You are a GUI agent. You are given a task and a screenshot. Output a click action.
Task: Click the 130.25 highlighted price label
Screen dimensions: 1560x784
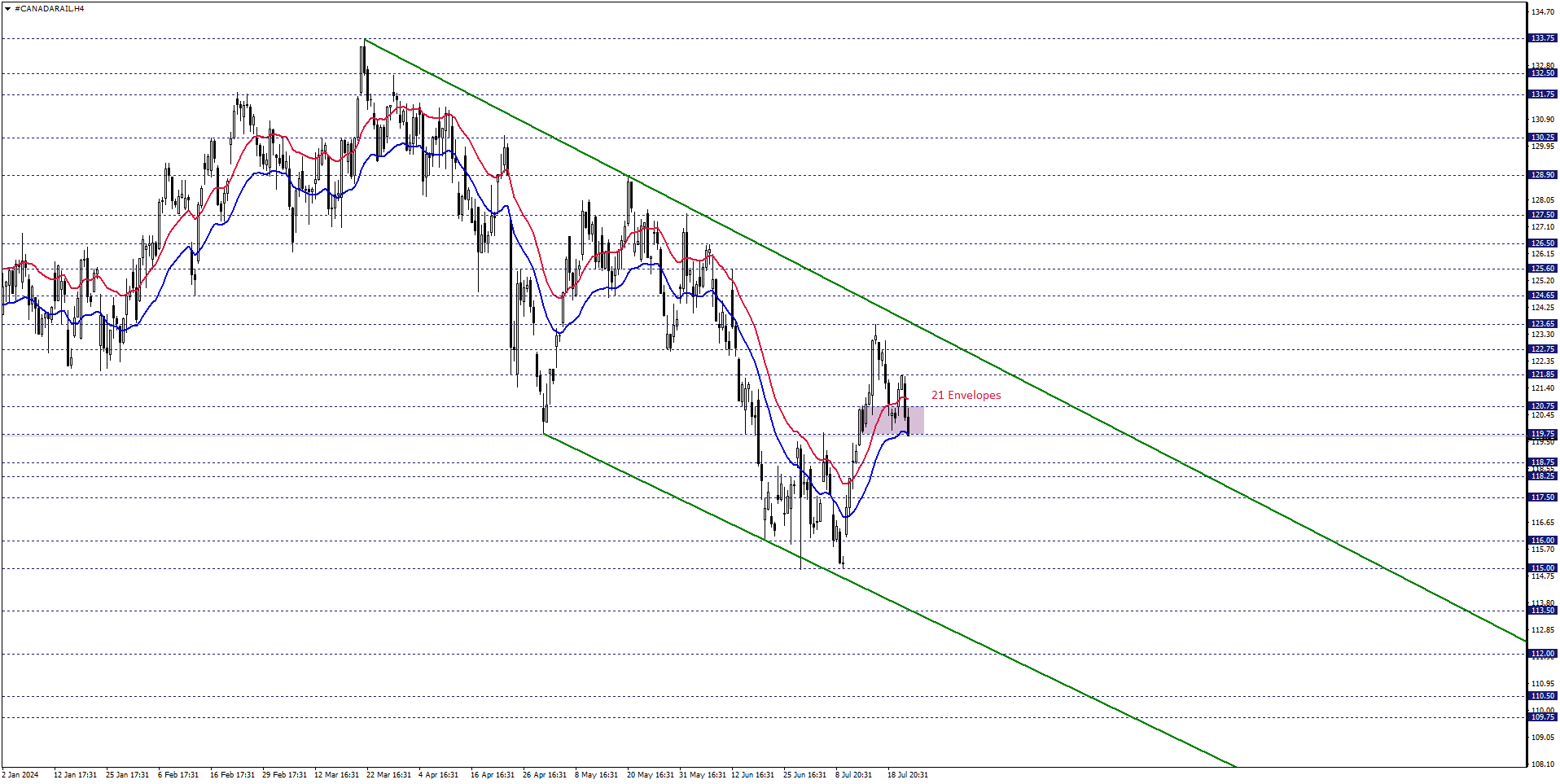tap(1543, 138)
